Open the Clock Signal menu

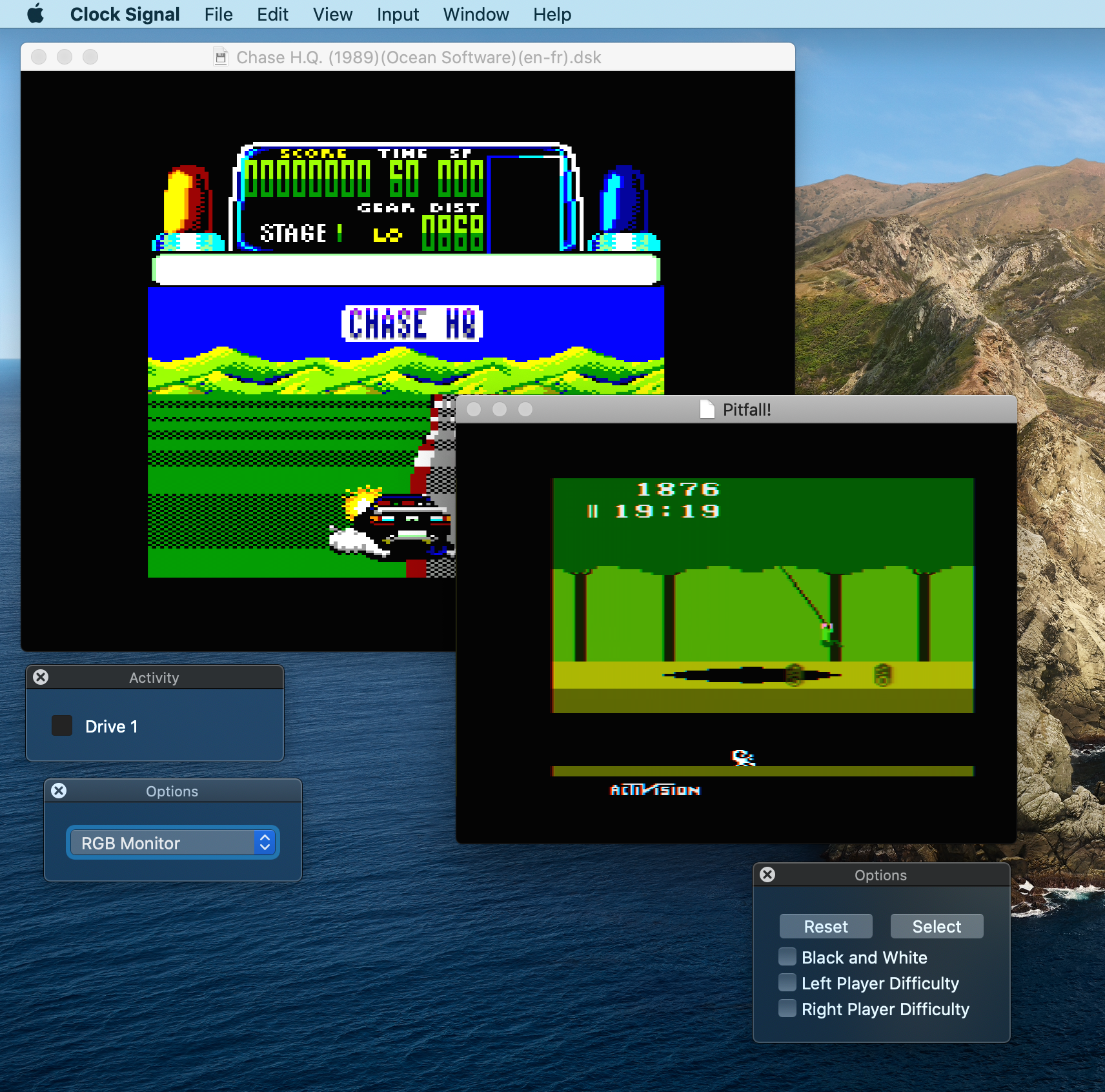coord(125,14)
